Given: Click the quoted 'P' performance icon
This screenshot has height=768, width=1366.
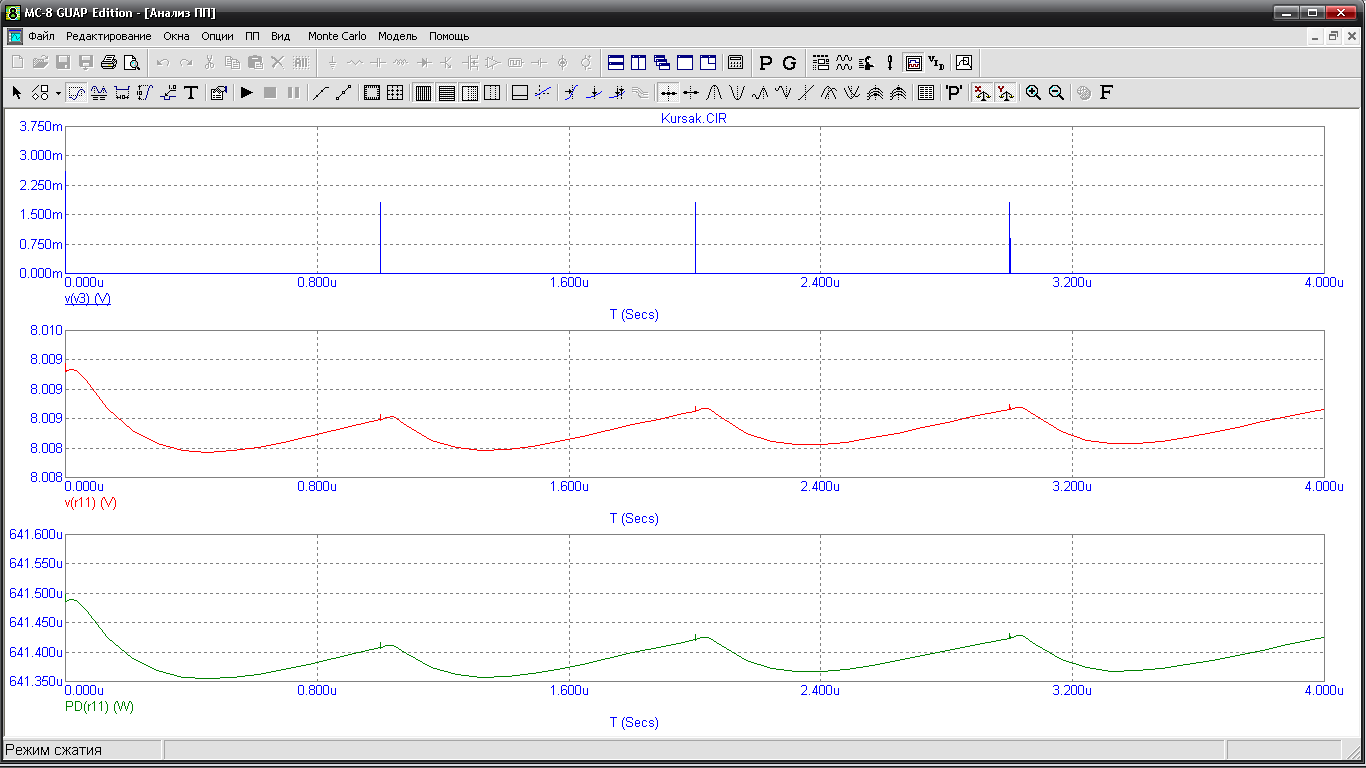Looking at the screenshot, I should pos(954,92).
